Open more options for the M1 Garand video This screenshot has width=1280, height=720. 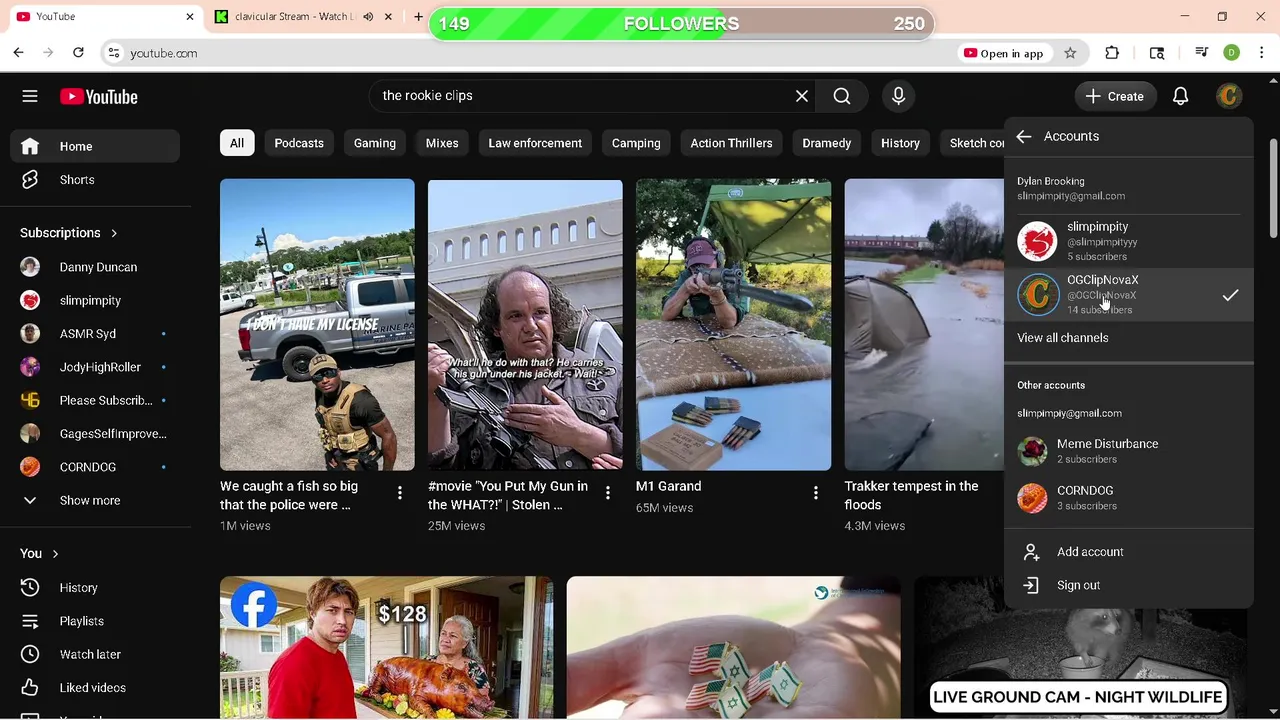pyautogui.click(x=816, y=493)
